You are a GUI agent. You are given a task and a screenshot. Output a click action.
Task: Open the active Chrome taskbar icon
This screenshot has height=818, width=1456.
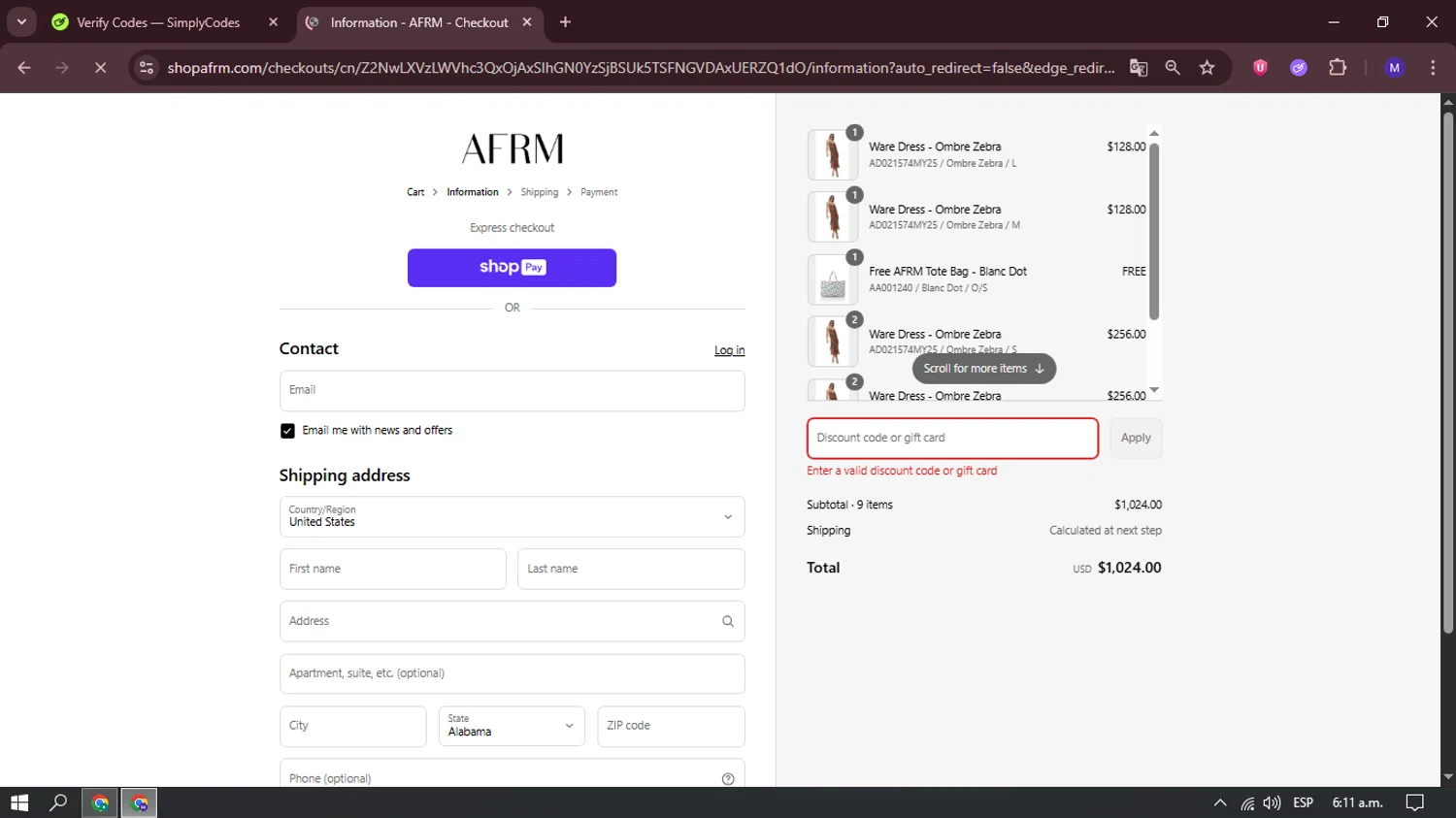pos(140,802)
